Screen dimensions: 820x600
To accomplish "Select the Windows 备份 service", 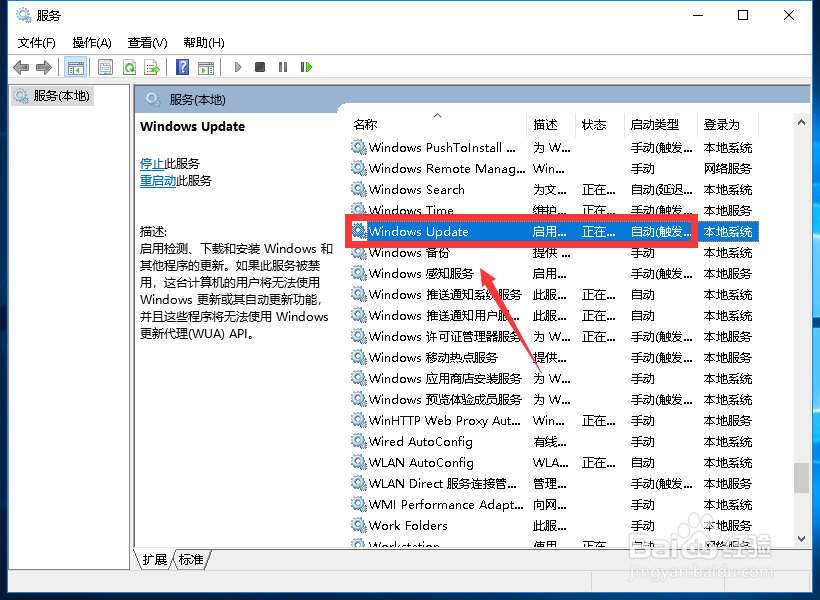I will [554, 253].
